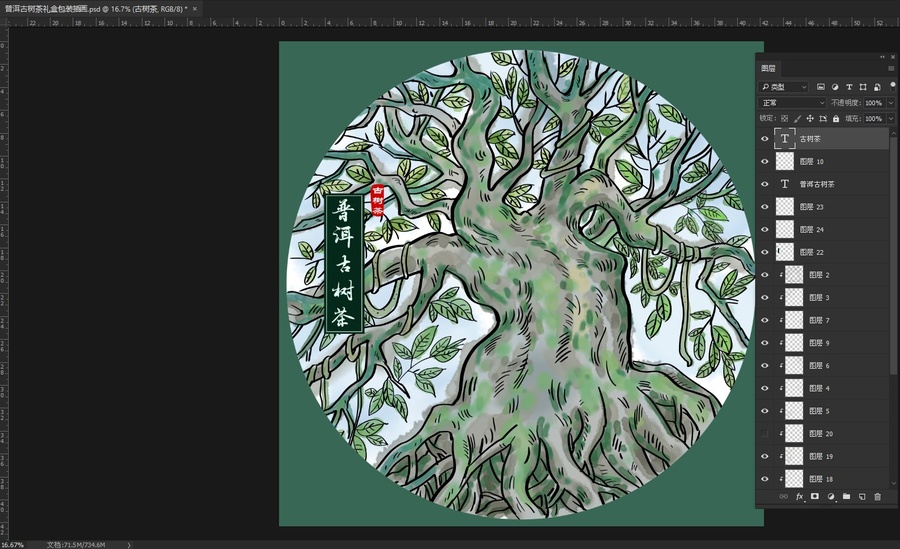Click lock image pixels brush icon
900x549 pixels.
797,118
